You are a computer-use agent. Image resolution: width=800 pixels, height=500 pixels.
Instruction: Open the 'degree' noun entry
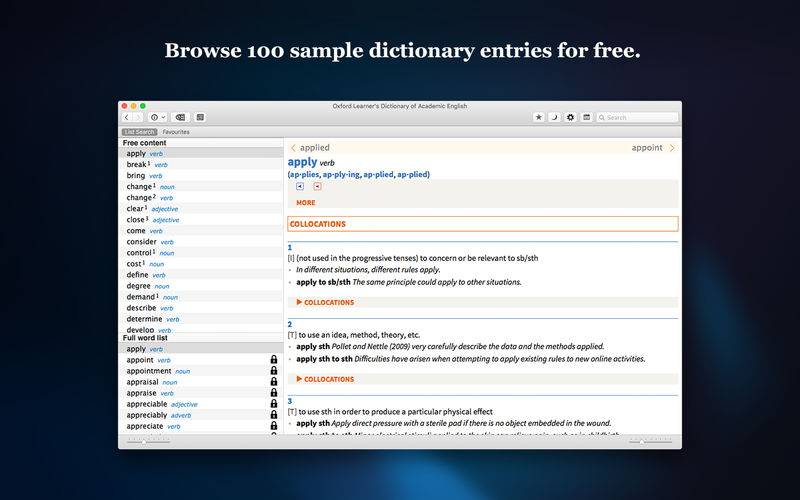[201, 286]
